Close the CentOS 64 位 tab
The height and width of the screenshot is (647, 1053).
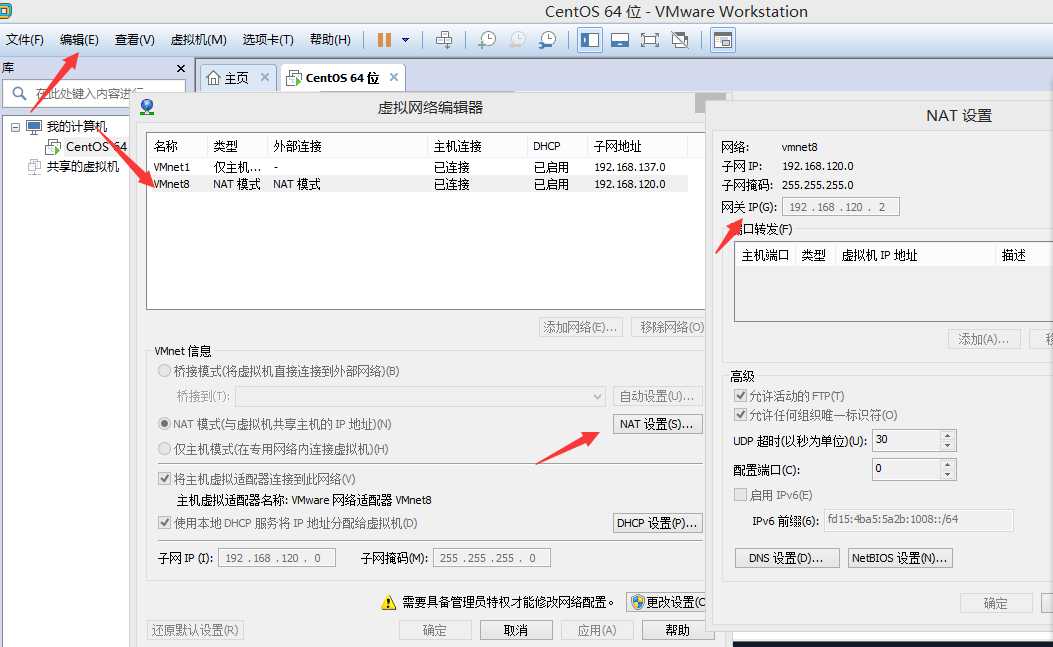(x=394, y=77)
